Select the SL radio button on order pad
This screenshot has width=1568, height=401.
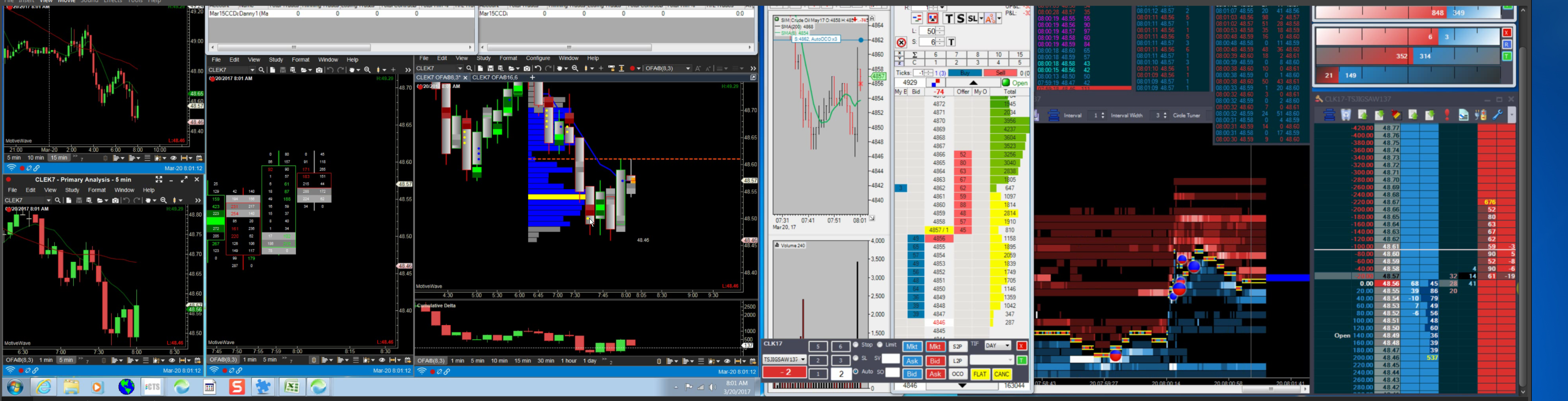tap(856, 358)
